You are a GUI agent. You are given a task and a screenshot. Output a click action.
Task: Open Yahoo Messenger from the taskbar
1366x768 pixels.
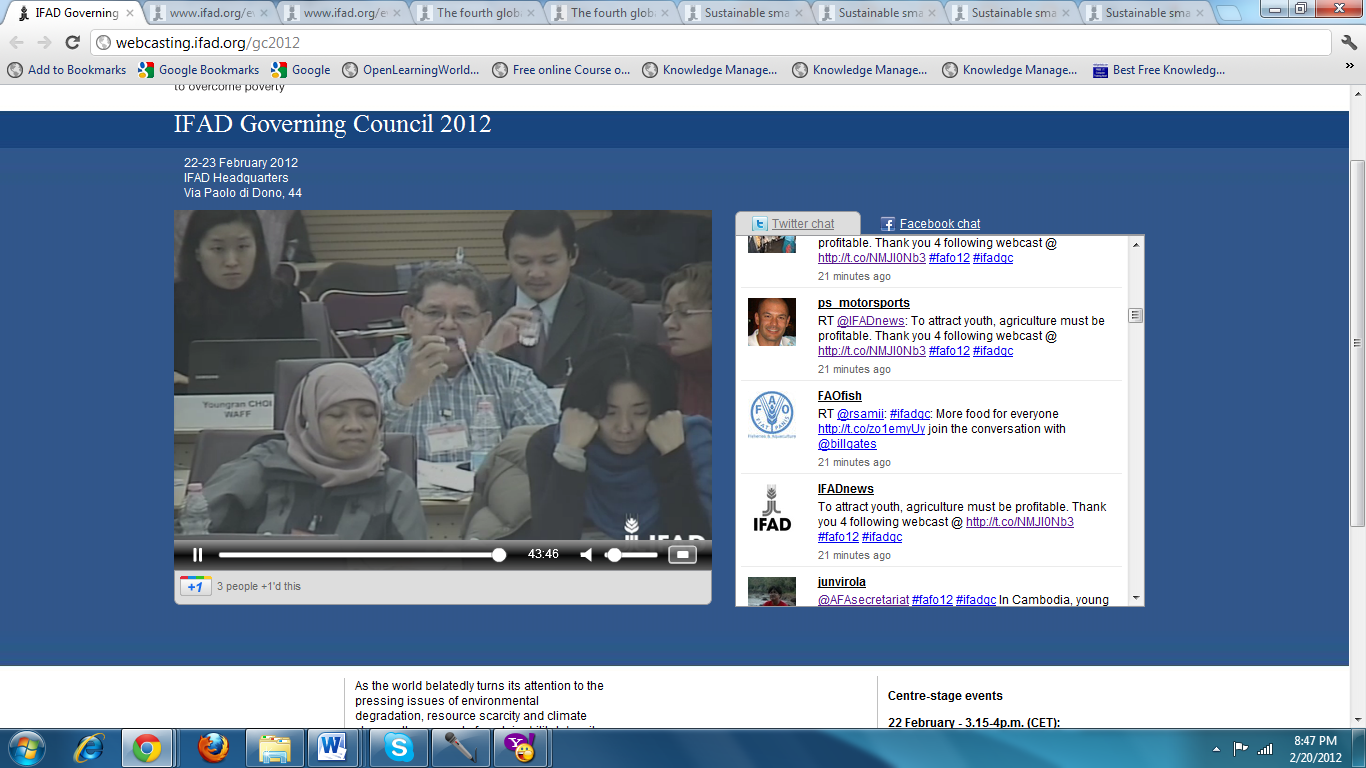click(x=518, y=748)
